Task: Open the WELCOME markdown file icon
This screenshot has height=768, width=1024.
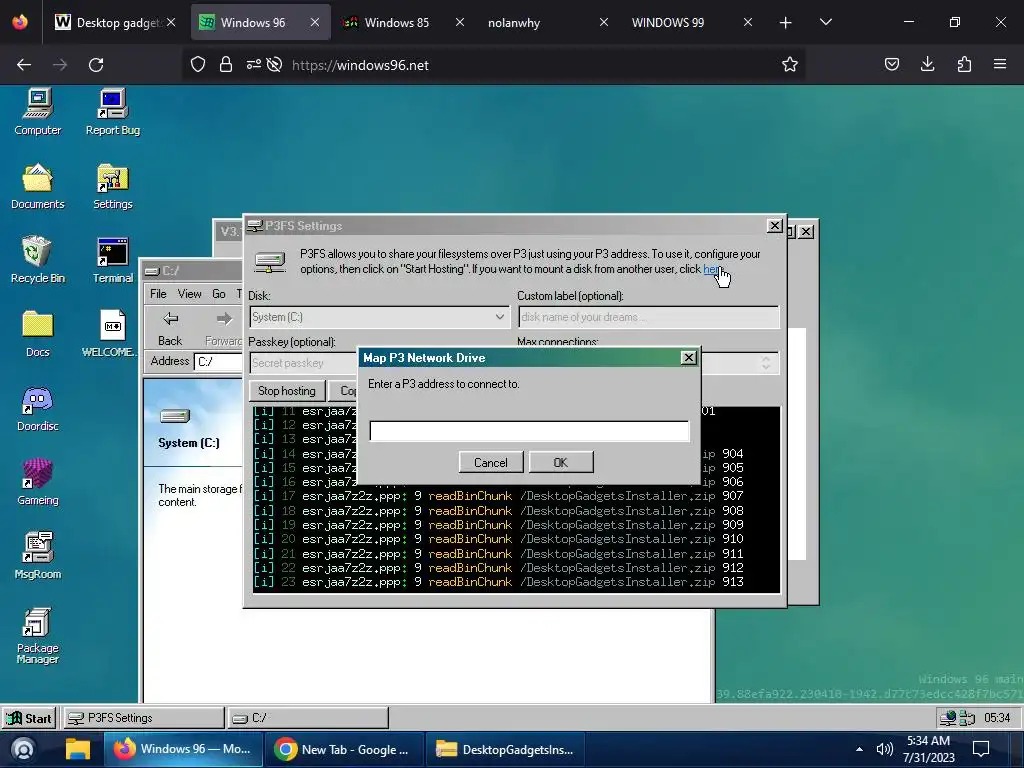Action: click(112, 333)
